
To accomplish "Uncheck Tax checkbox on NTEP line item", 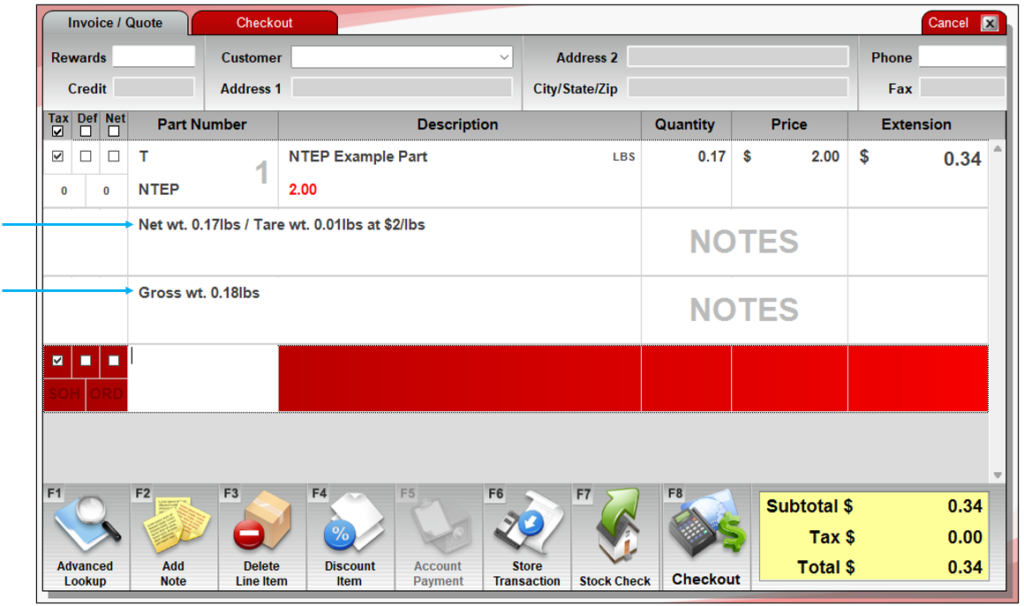I will [57, 157].
